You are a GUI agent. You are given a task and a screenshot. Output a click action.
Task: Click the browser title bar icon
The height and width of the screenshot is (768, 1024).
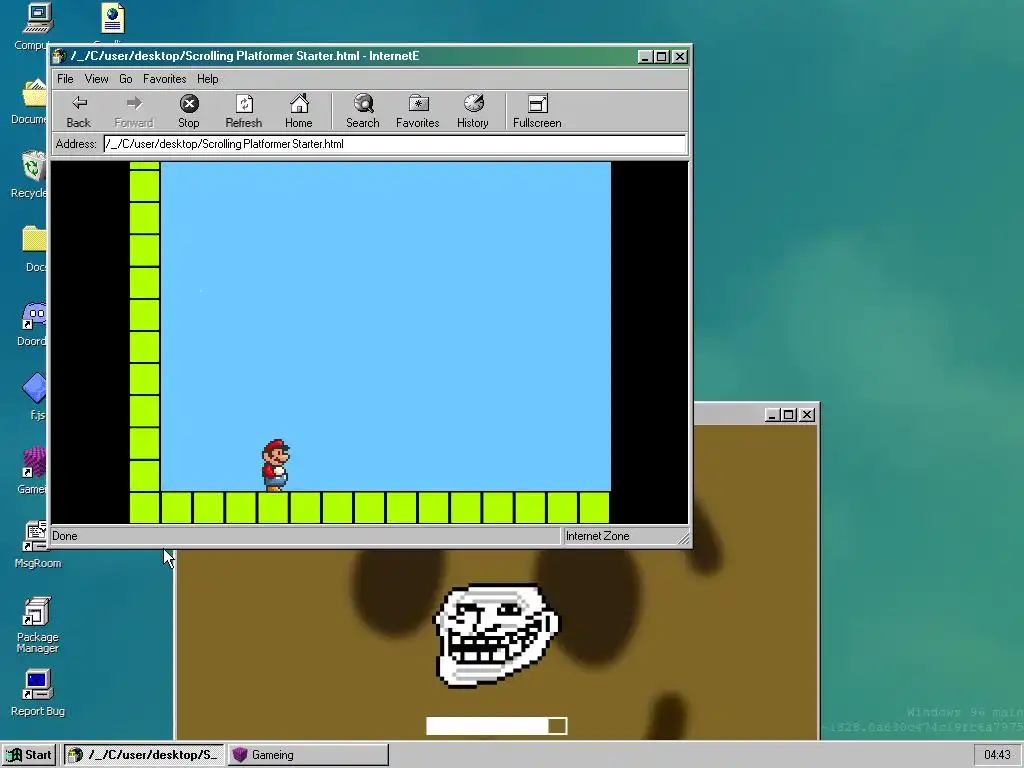pos(59,56)
